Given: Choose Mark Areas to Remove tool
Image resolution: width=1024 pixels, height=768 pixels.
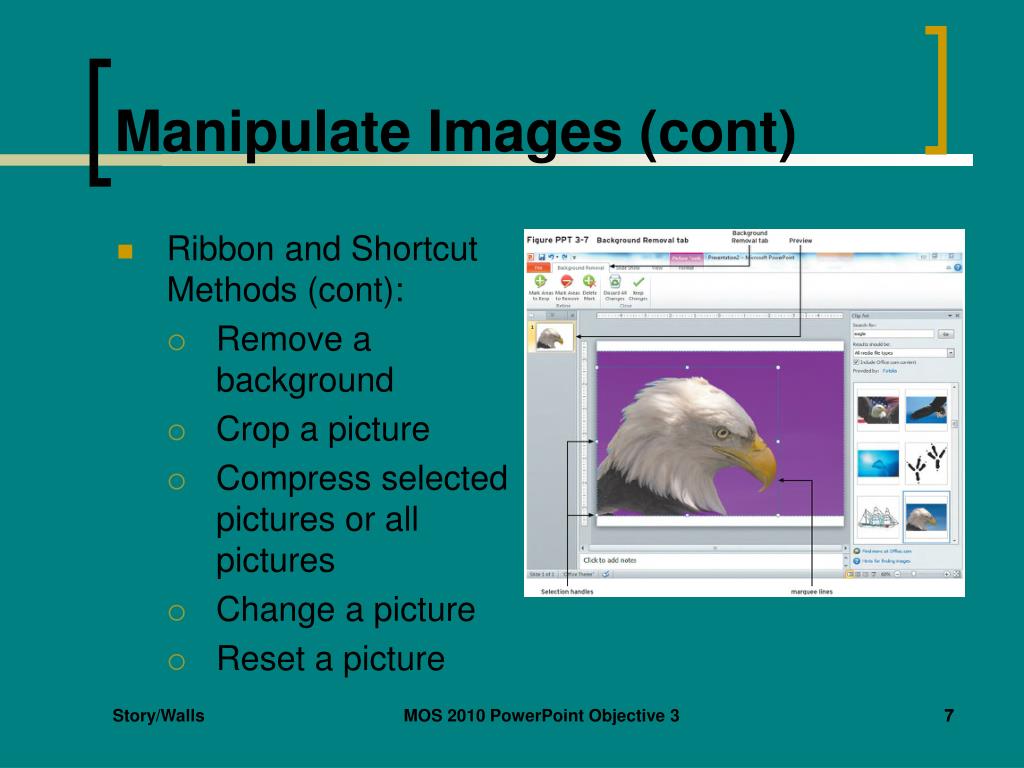Looking at the screenshot, I should (x=567, y=287).
